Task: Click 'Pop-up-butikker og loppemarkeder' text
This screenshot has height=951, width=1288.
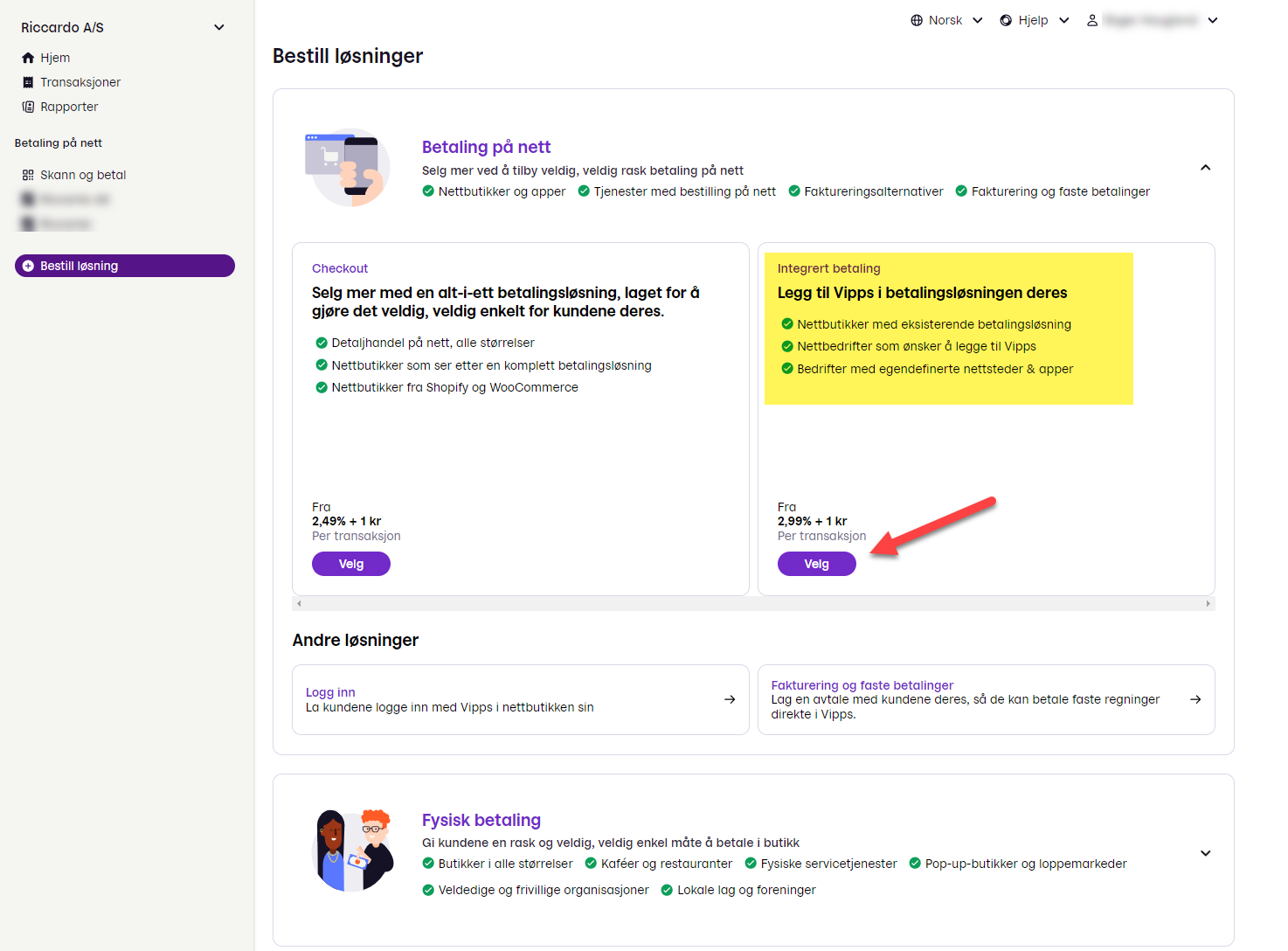Action: coord(1026,864)
